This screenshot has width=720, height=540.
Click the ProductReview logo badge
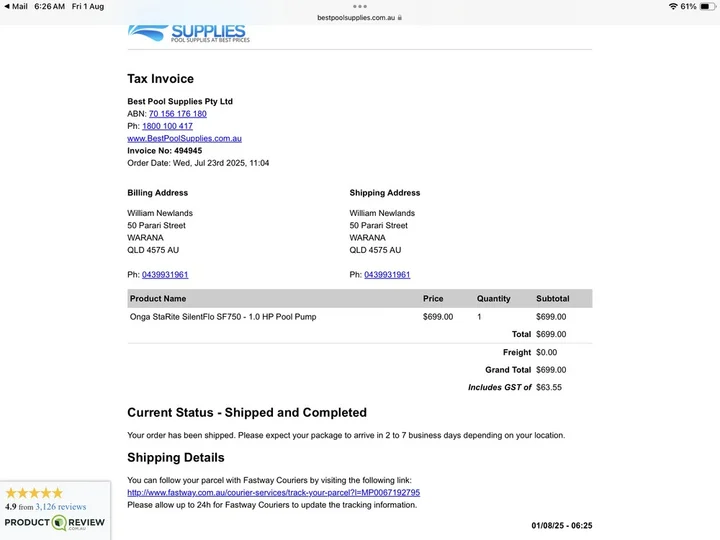pos(55,523)
